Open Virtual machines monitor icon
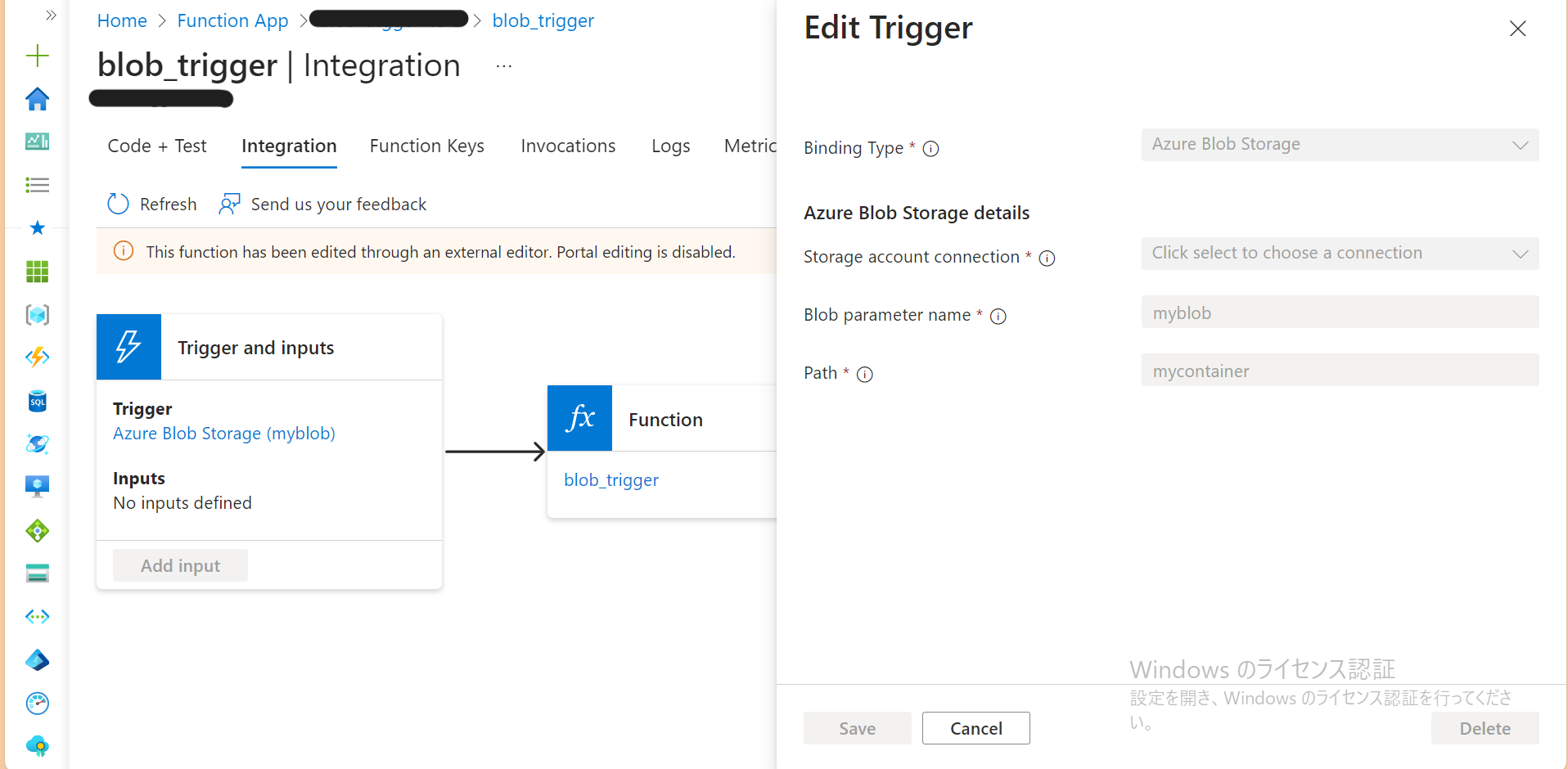The height and width of the screenshot is (769, 1568). pos(38,487)
